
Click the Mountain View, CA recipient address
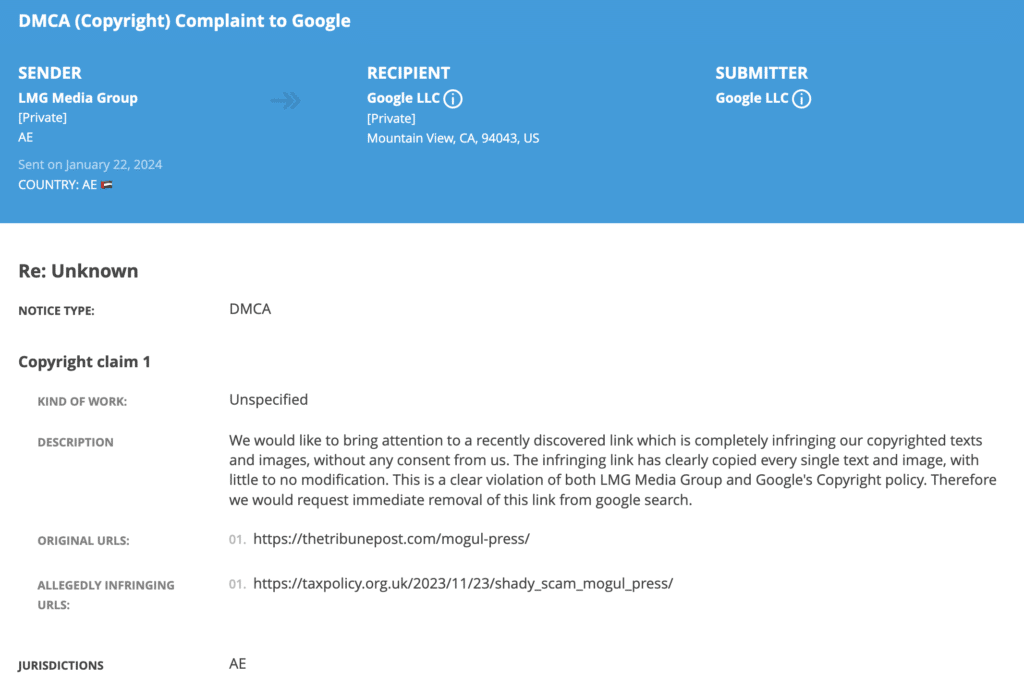click(x=453, y=138)
